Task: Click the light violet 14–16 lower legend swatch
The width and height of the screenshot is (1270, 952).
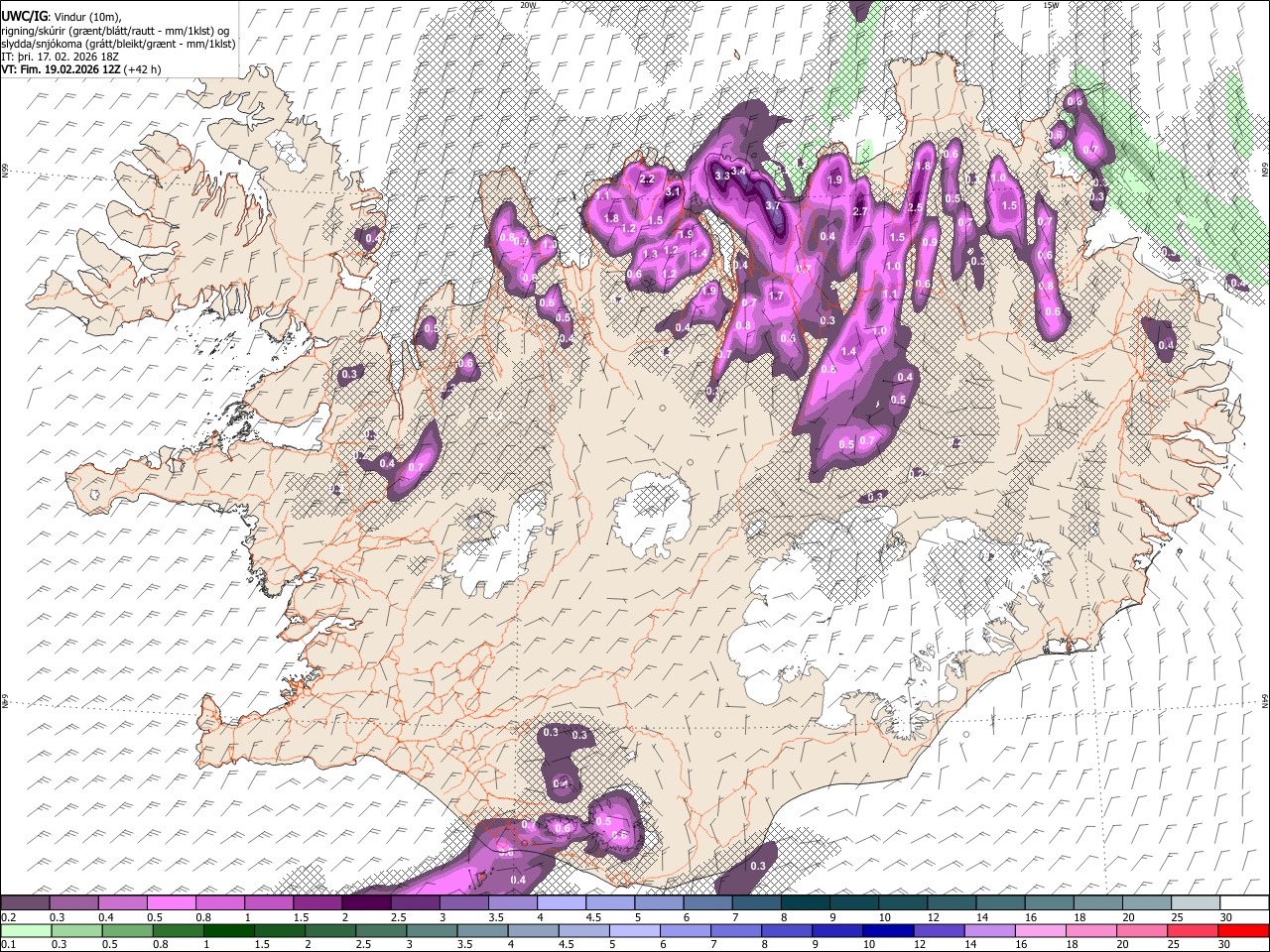Action: pyautogui.click(x=990, y=930)
